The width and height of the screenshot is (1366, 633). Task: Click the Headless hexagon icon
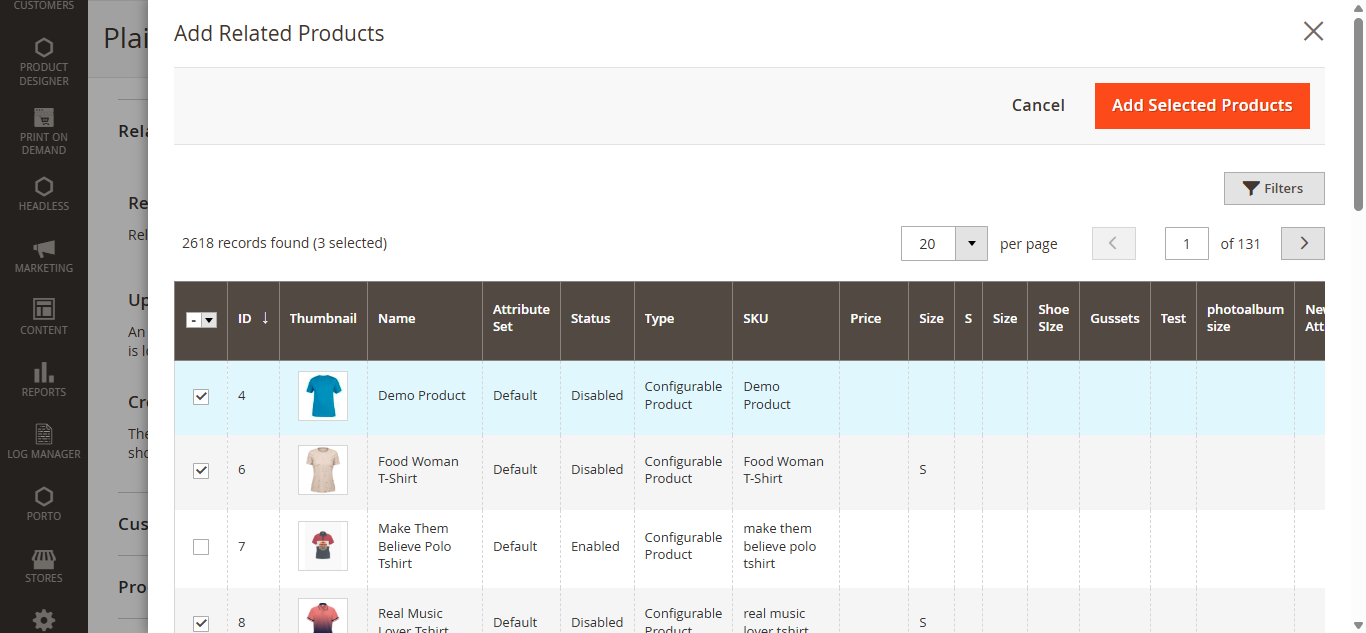[44, 187]
